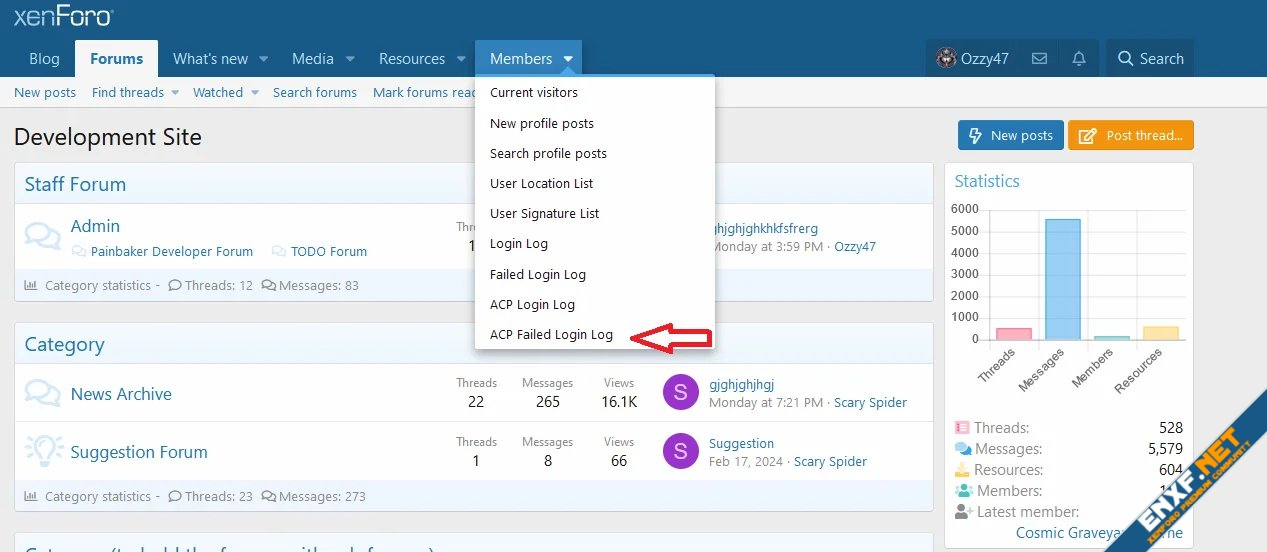Image resolution: width=1267 pixels, height=552 pixels.
Task: Open the Painbaker Developer Forum link
Action: tap(171, 252)
